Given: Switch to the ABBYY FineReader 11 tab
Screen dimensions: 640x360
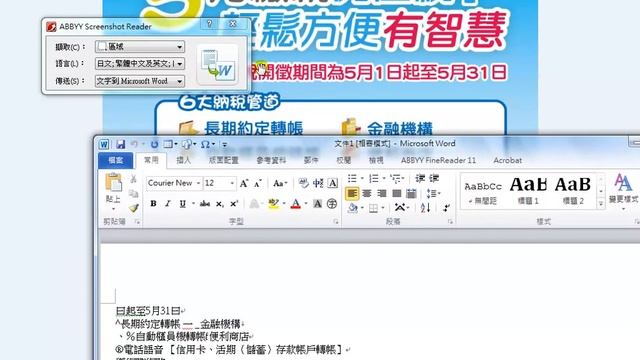Looking at the screenshot, I should [x=438, y=160].
